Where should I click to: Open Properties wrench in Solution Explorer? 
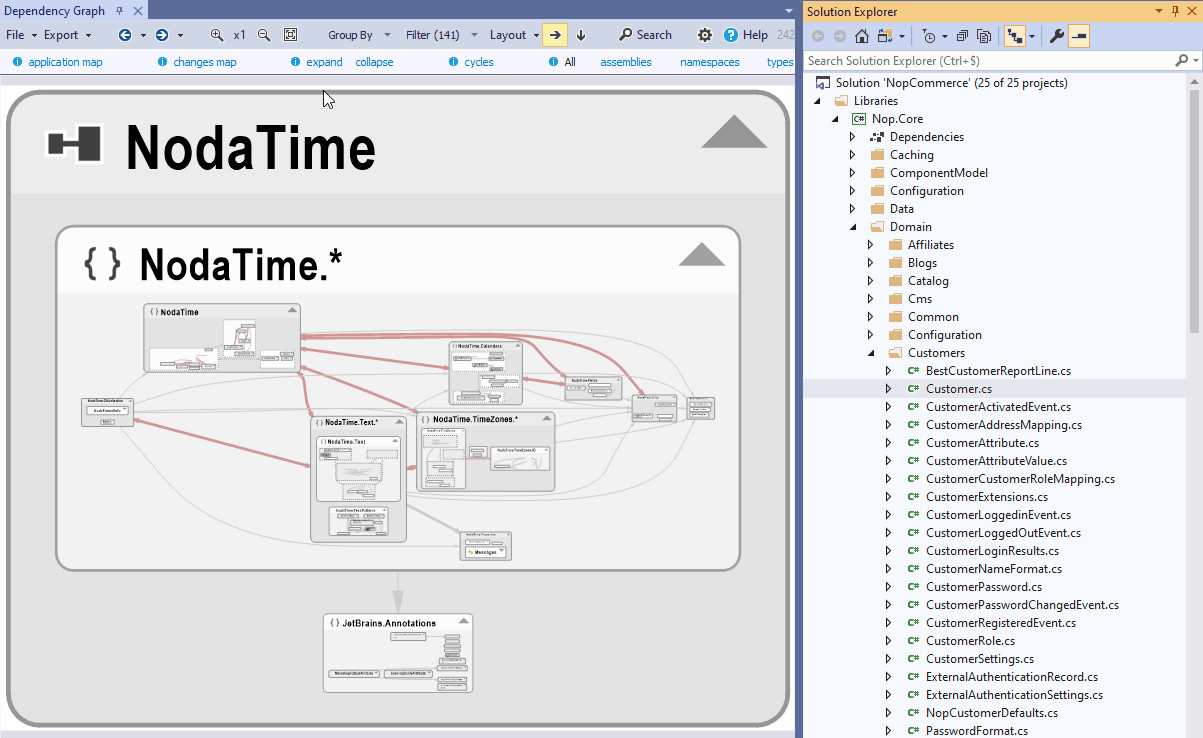click(x=1056, y=36)
